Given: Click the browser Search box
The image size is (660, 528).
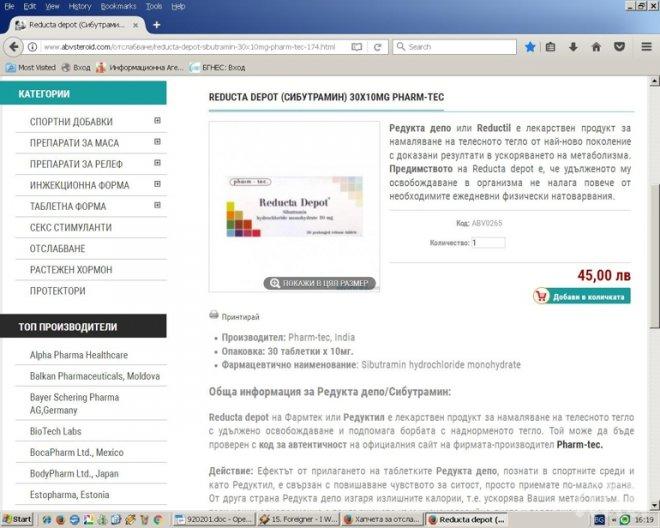Looking at the screenshot, I should [455, 47].
